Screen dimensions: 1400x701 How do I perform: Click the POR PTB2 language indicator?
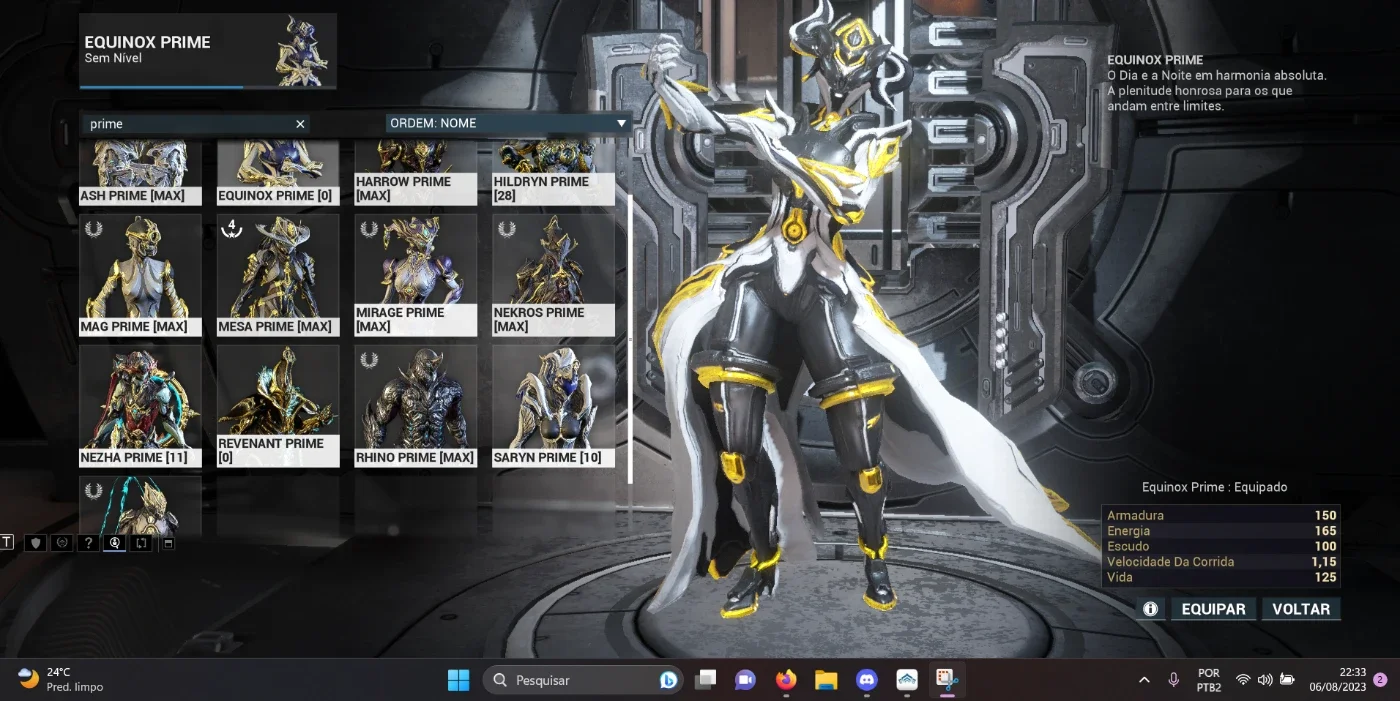(x=1208, y=680)
